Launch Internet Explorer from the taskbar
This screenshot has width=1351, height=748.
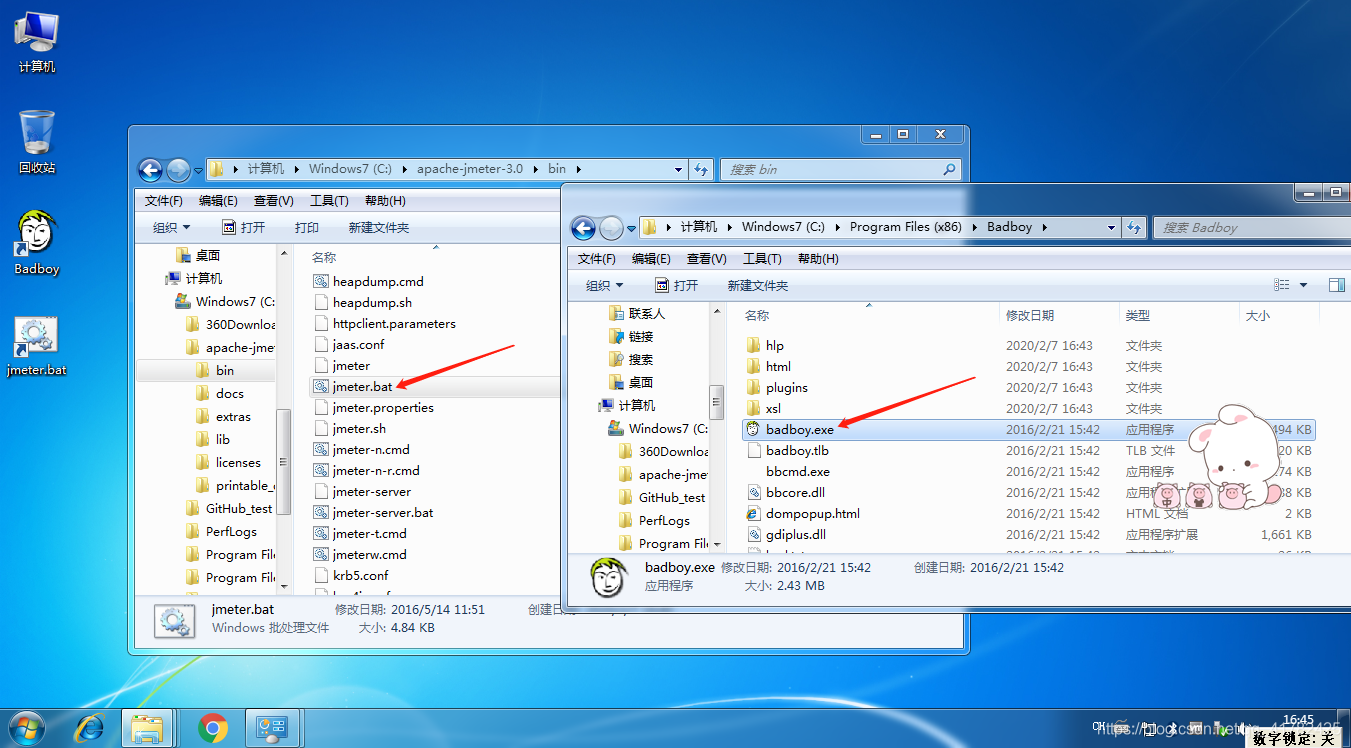(x=91, y=727)
